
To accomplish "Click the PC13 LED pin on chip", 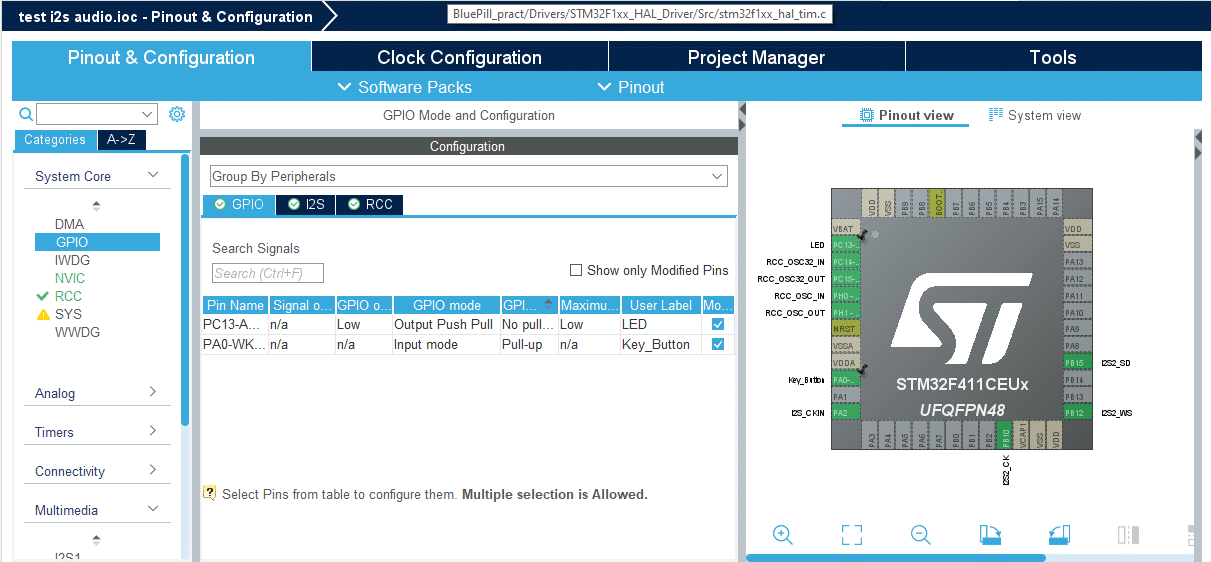I will [845, 244].
